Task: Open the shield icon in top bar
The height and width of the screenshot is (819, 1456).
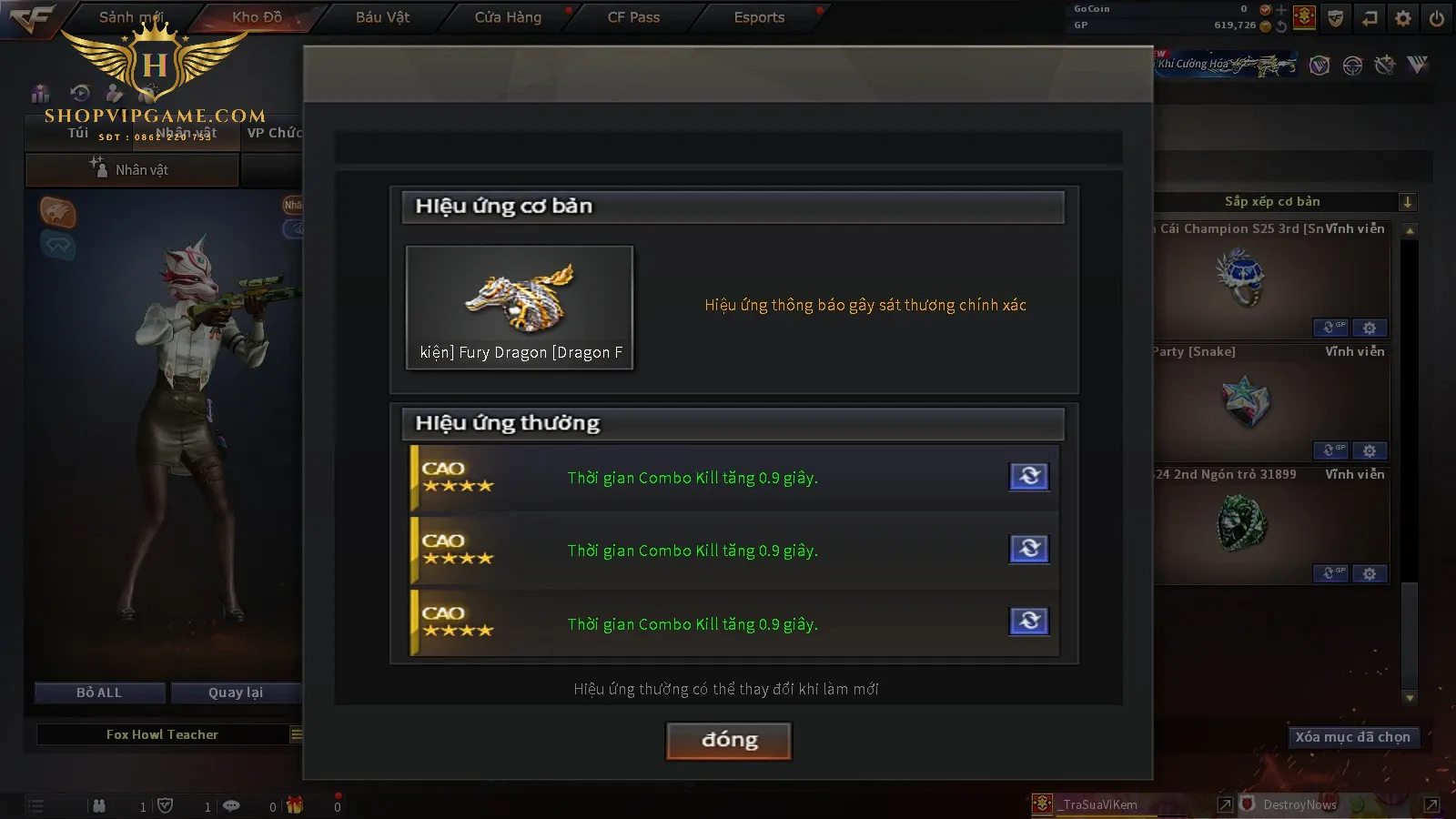Action: (1335, 17)
